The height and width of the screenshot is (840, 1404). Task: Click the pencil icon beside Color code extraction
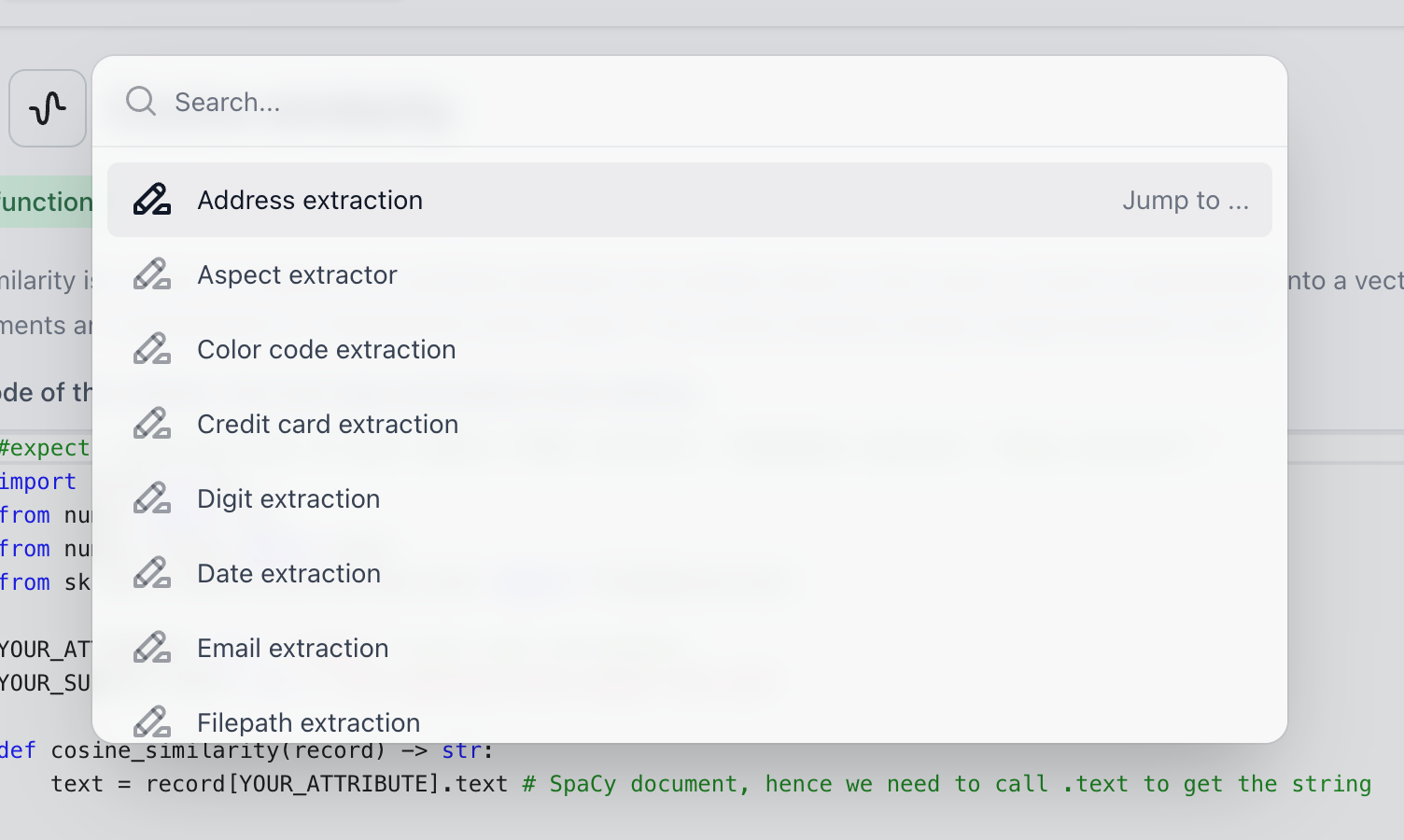click(x=152, y=348)
